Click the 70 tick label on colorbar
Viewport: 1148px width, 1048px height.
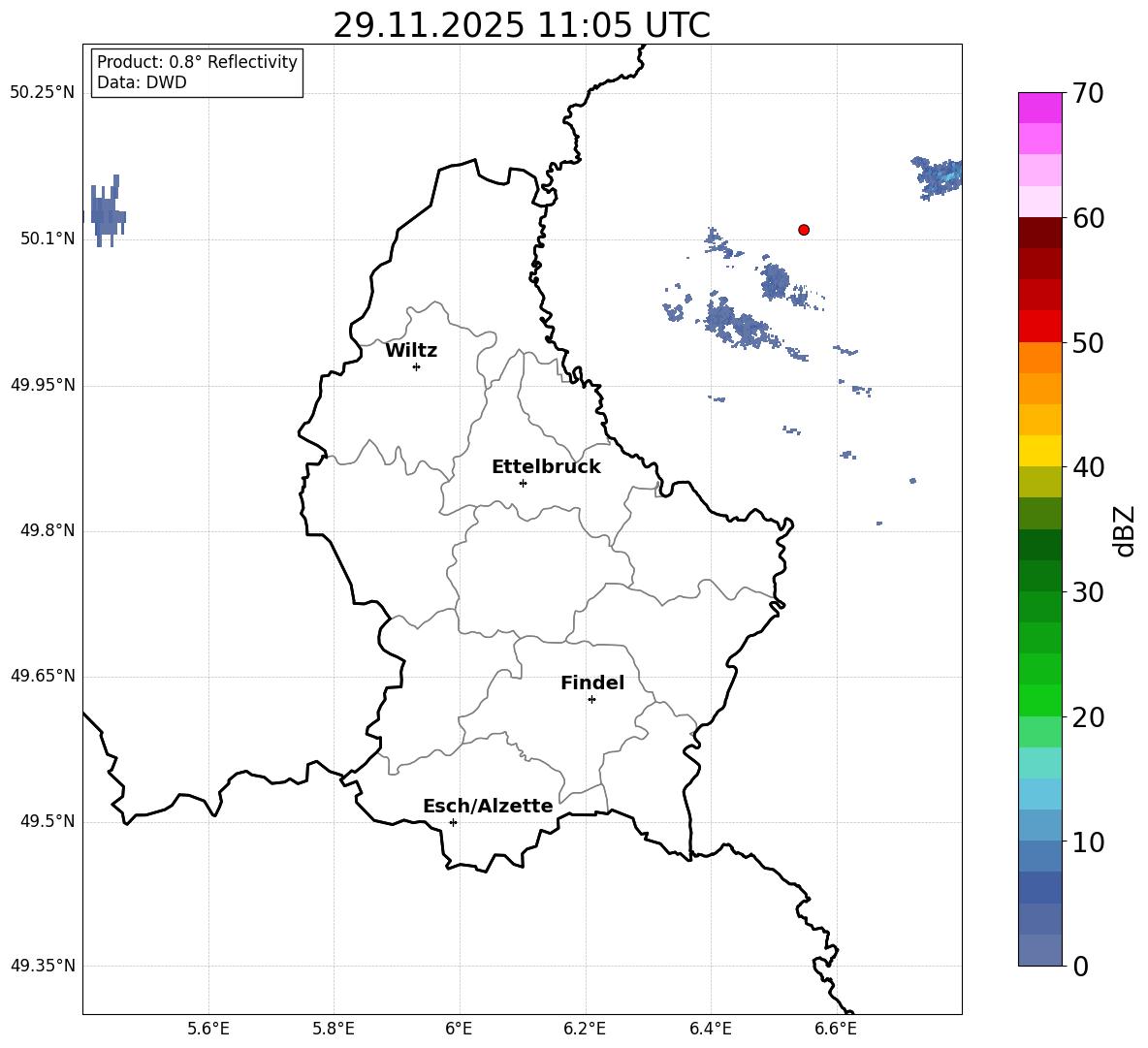click(x=1088, y=94)
